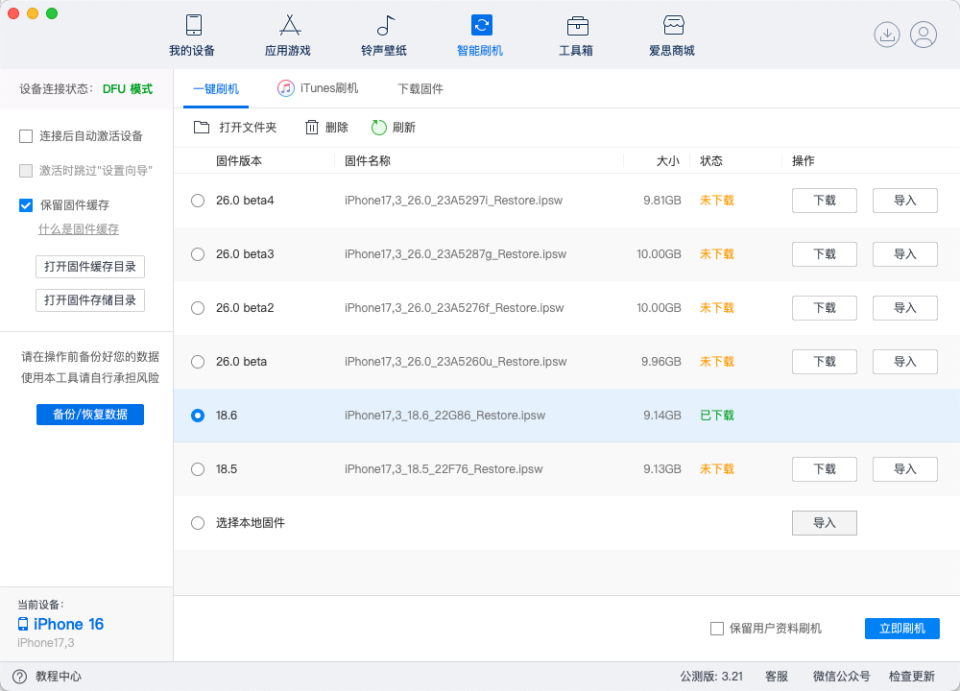Visit the 爱思商城 store
This screenshot has width=960, height=691.
point(672,35)
